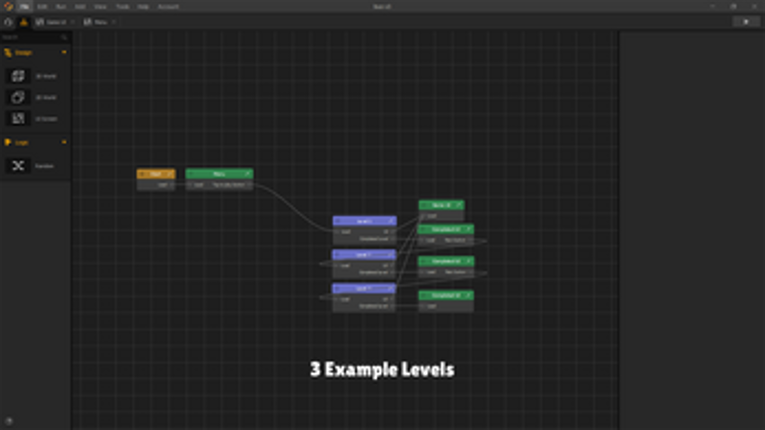Click the sidebar search input field
This screenshot has width=765, height=430.
tap(30, 37)
